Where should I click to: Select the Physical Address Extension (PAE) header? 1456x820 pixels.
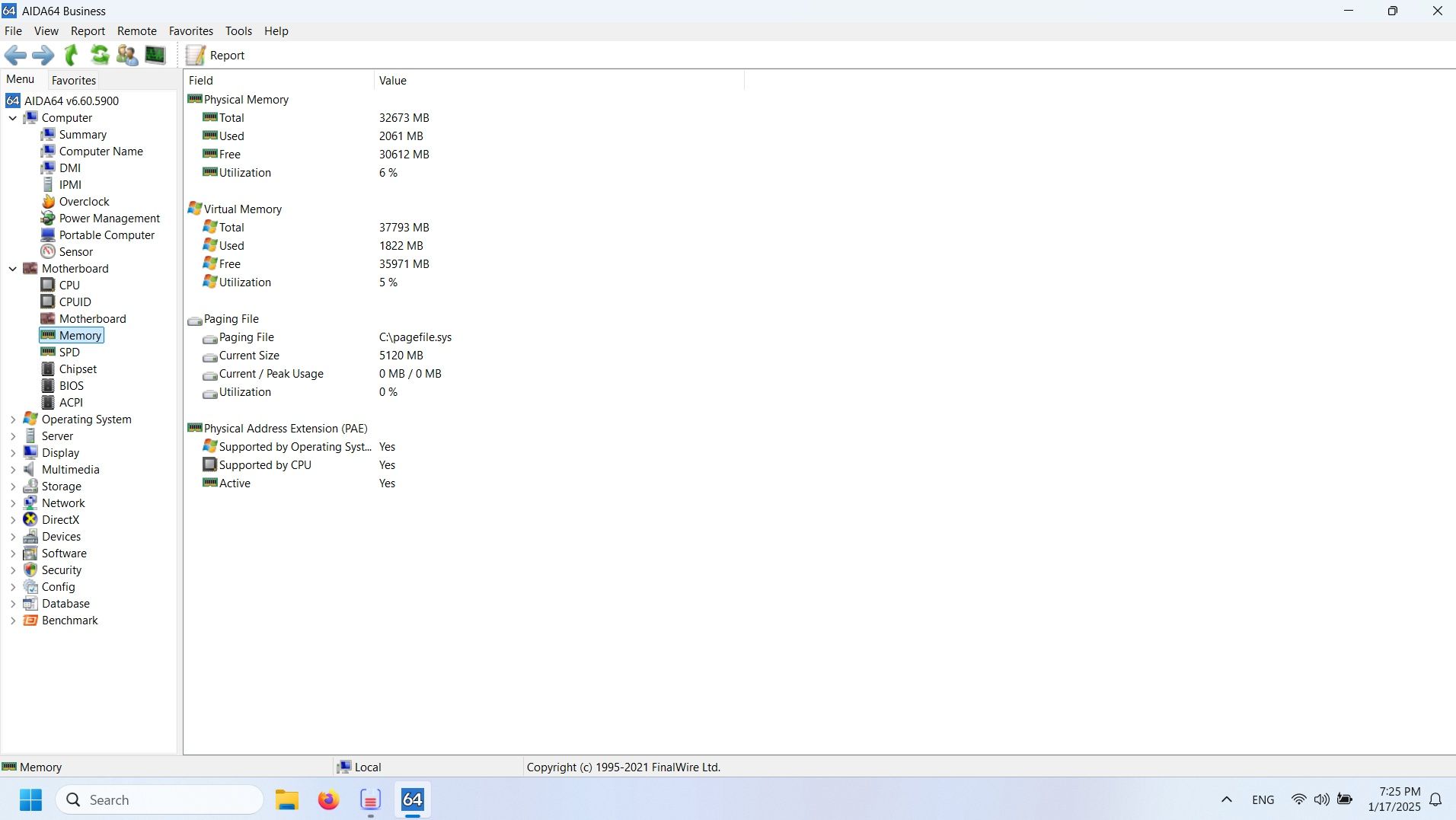(x=286, y=429)
